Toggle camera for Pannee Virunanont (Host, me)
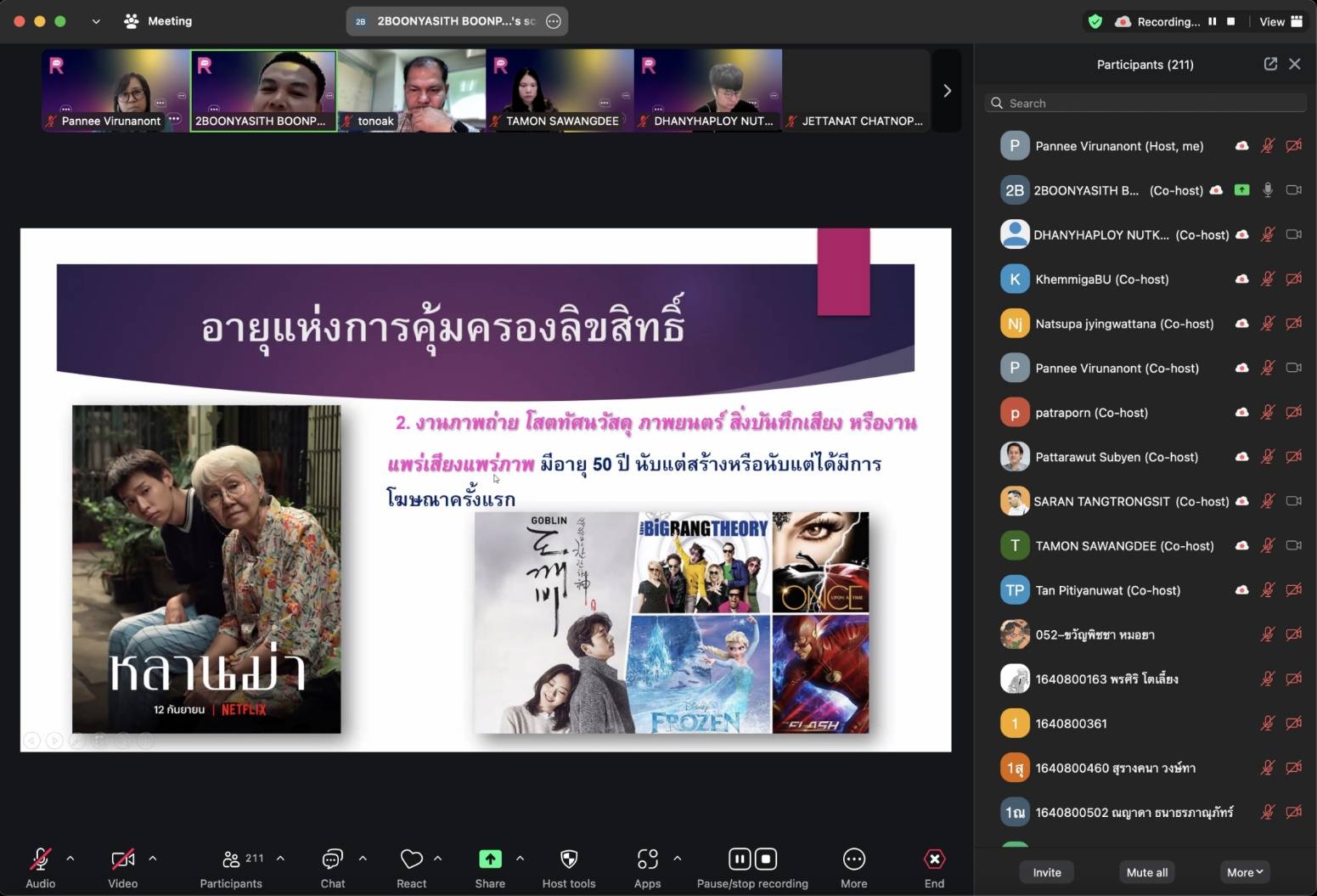This screenshot has height=896, width=1317. tap(1294, 146)
